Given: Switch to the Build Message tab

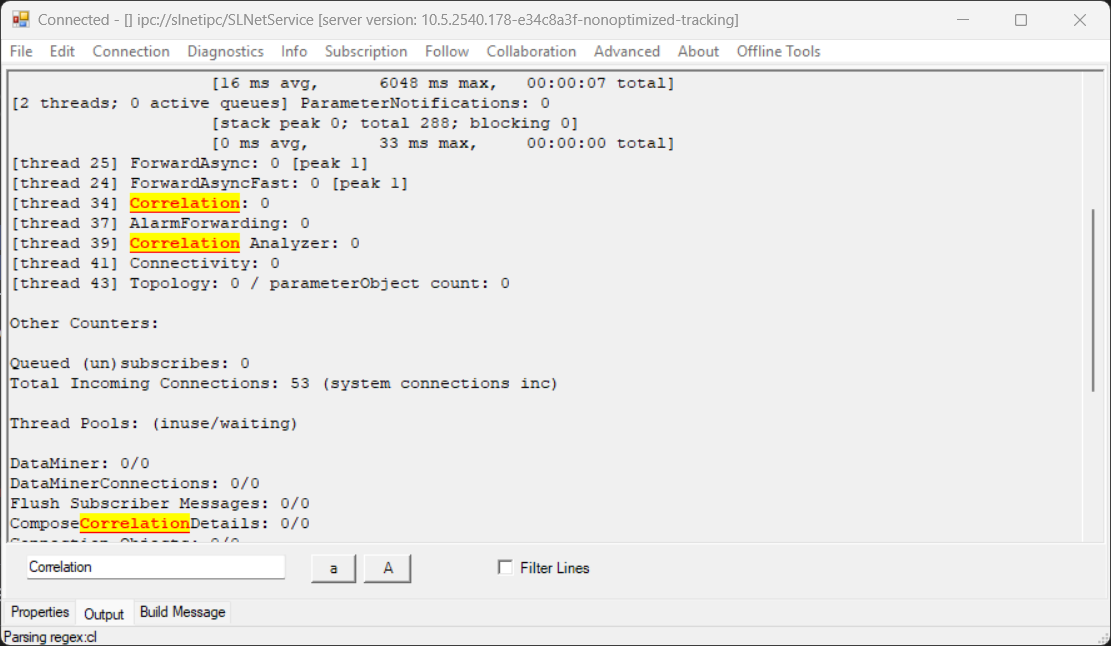Looking at the screenshot, I should click(x=182, y=612).
